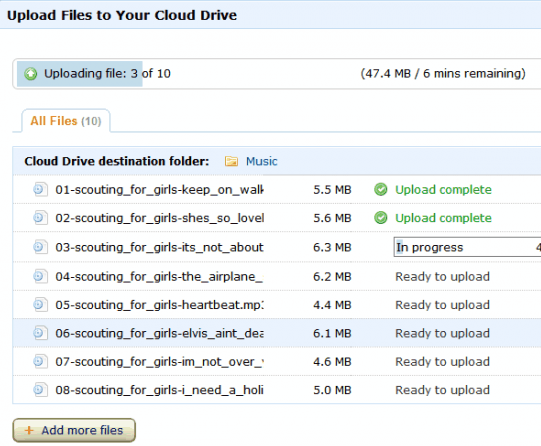Select the 04-scouting_for_girls-the_airplane file name
541x446 pixels.
(x=159, y=276)
